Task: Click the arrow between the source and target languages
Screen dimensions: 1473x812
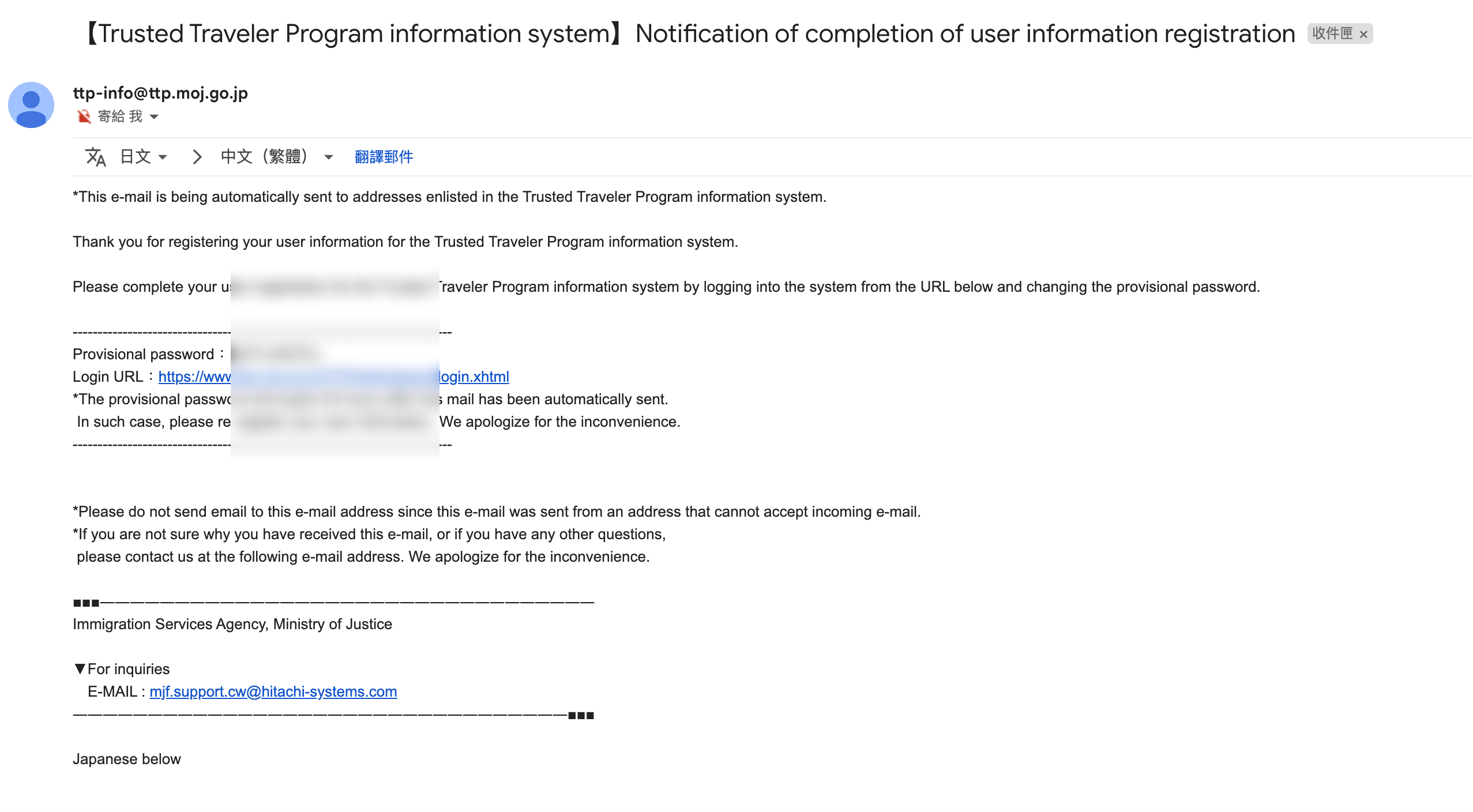Action: (x=197, y=157)
